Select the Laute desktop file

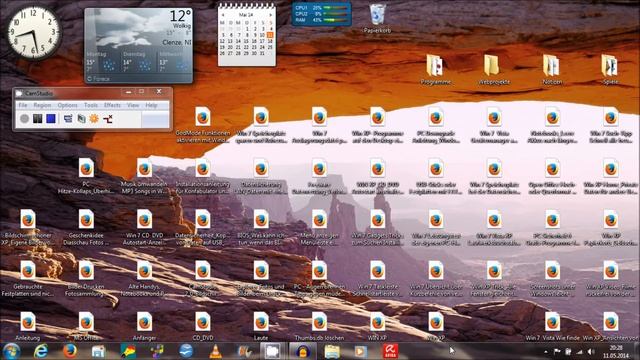(261, 326)
